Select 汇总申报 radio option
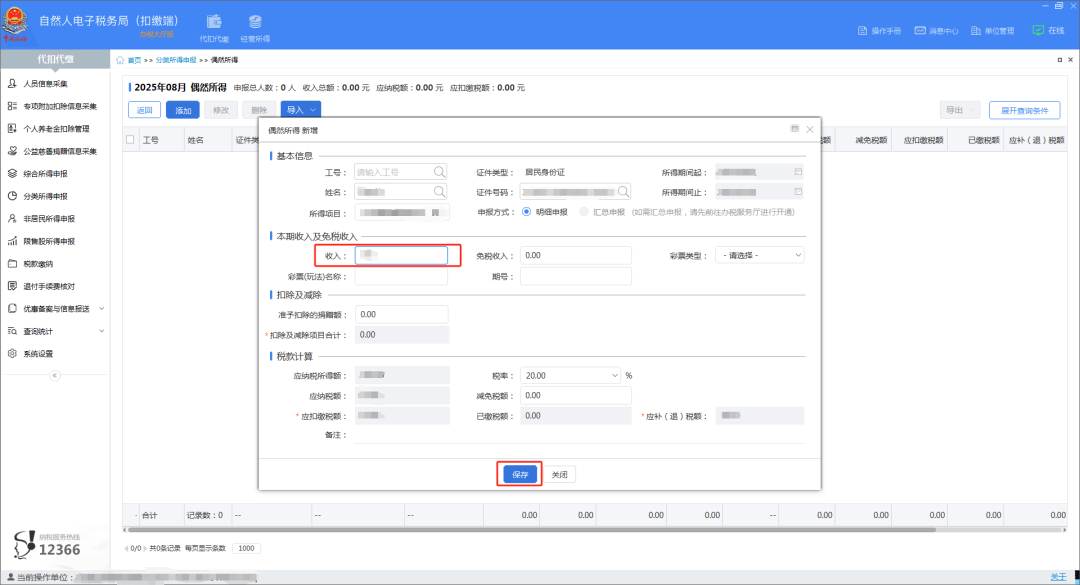The image size is (1080, 585). [584, 212]
